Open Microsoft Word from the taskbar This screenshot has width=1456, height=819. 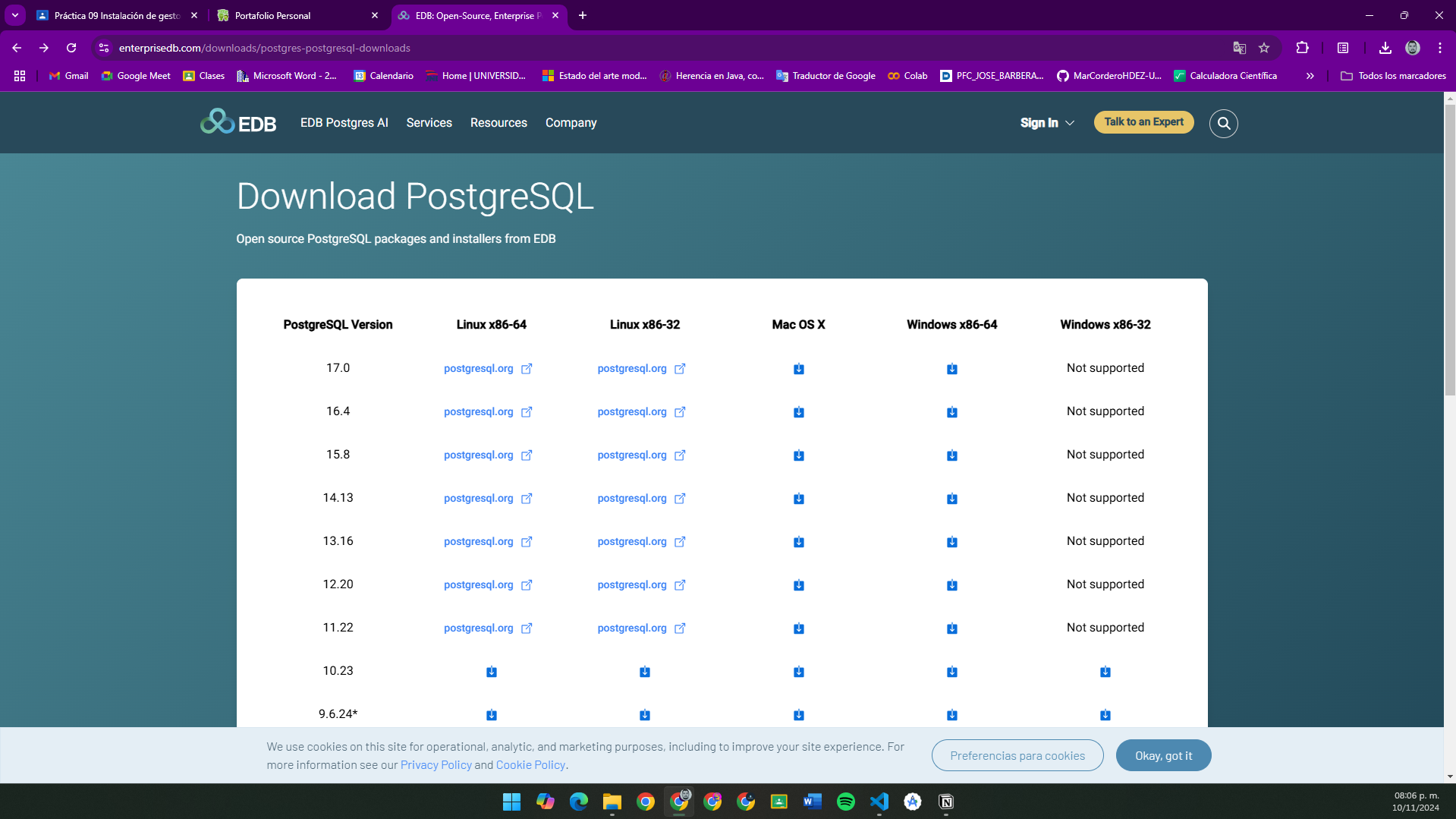[x=813, y=802]
